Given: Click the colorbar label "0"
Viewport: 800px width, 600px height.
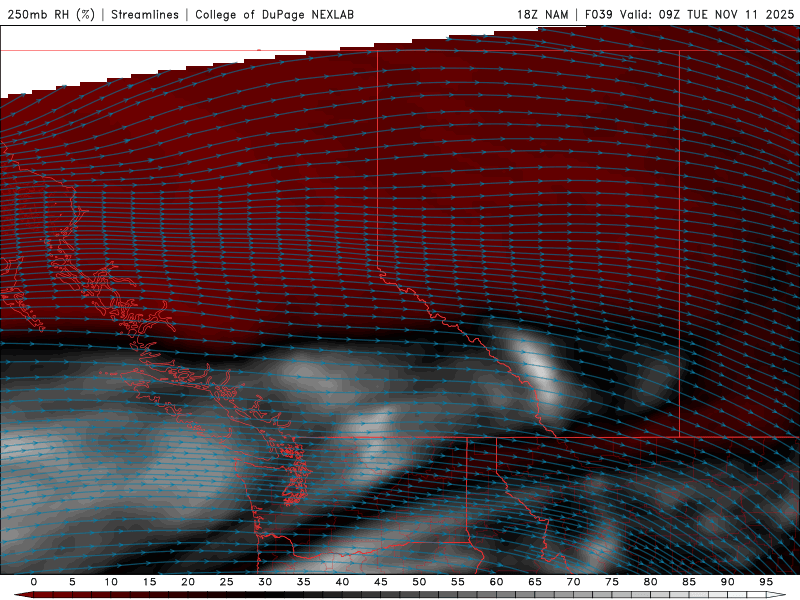Looking at the screenshot, I should coord(34,582).
